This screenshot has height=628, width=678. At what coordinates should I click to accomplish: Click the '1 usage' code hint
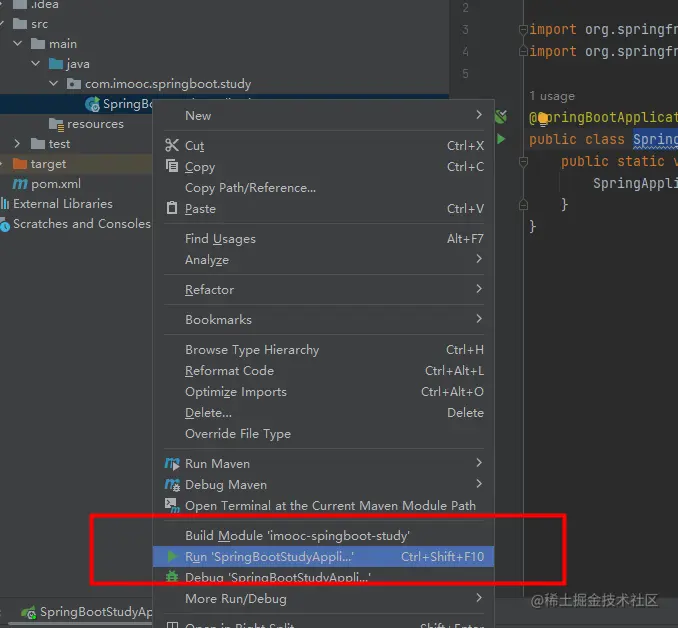[x=552, y=96]
